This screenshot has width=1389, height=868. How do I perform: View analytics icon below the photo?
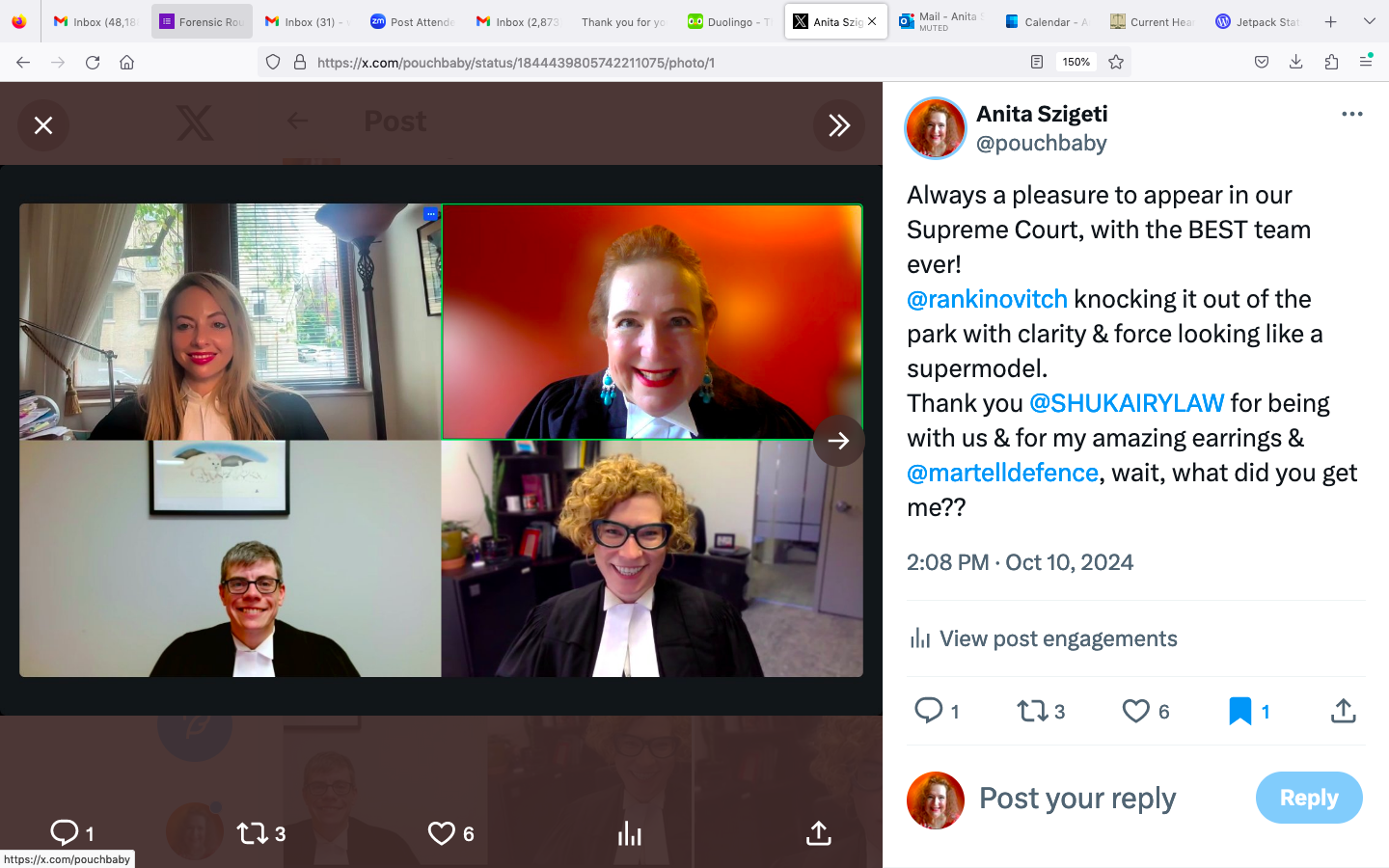[629, 833]
